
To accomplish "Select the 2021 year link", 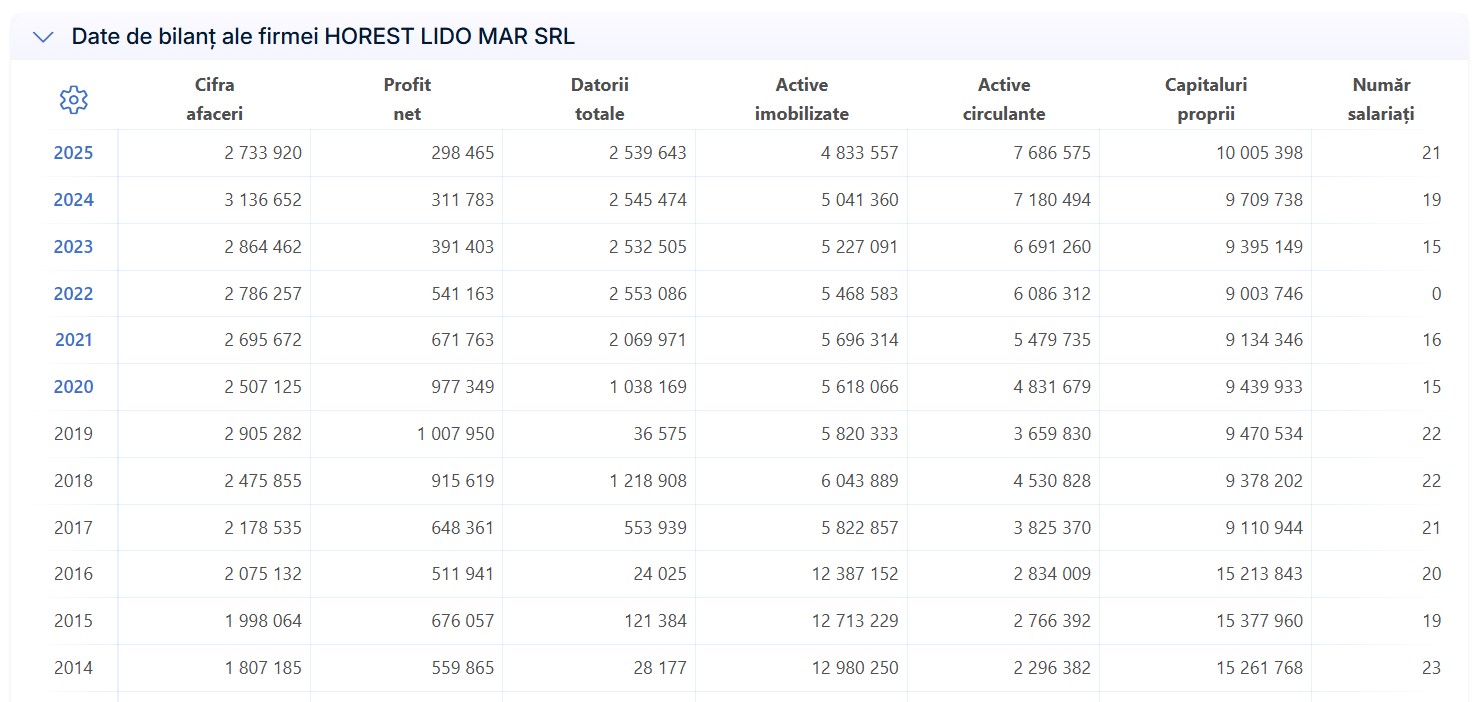I will click(x=73, y=340).
